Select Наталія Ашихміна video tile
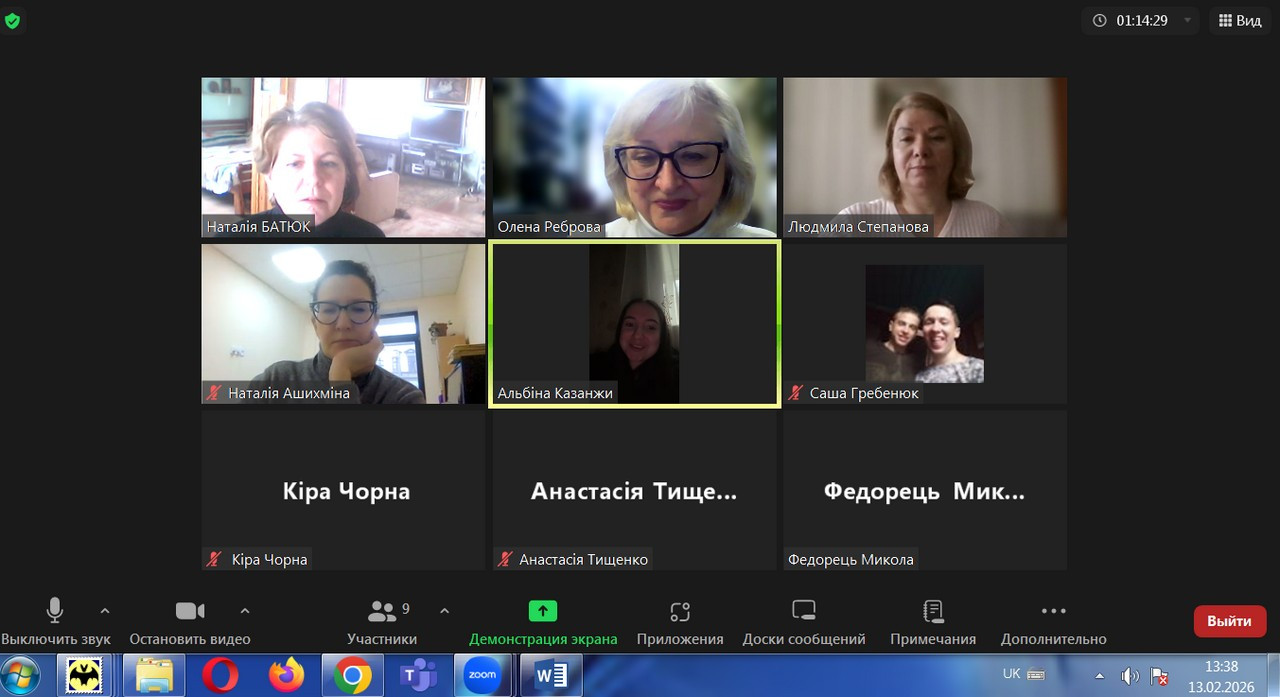1280x697 pixels. (x=343, y=324)
